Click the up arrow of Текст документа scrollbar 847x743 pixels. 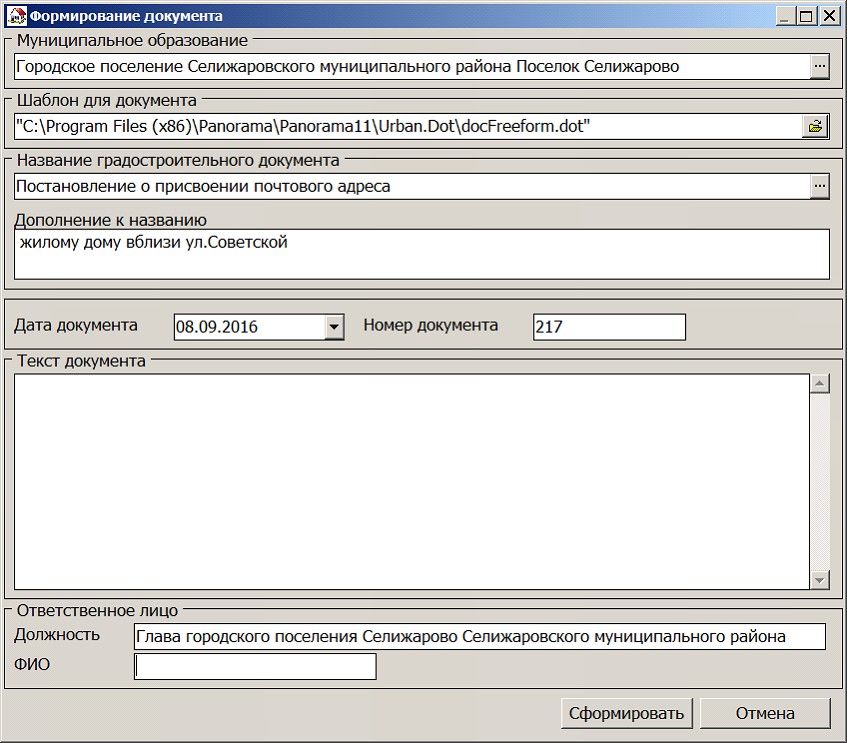819,384
